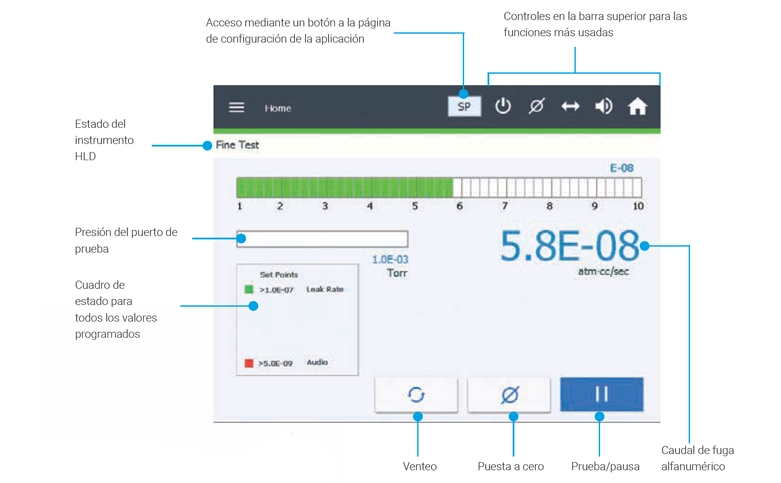Click the leak rate bar graph
The image size is (781, 483).
point(438,188)
